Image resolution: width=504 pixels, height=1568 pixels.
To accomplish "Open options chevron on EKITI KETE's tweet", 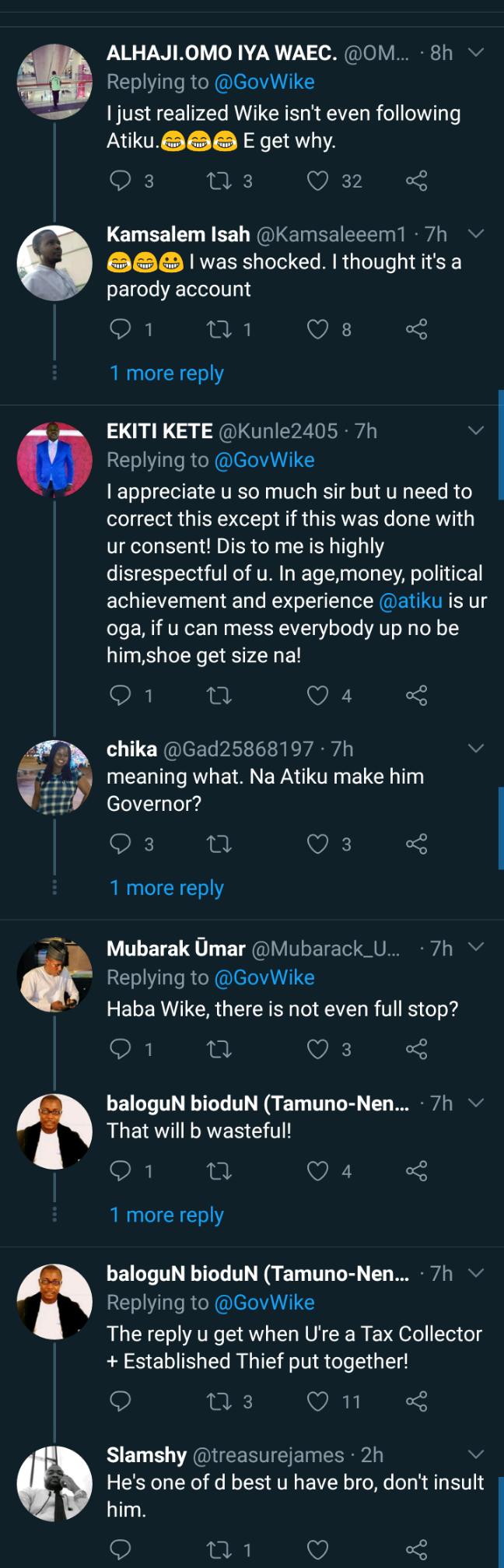I will (x=476, y=430).
